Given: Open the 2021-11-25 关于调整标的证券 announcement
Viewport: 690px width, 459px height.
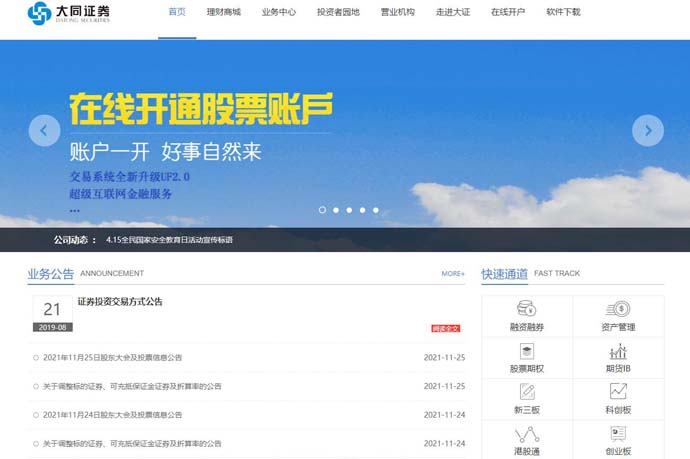Looking at the screenshot, I should point(132,386).
